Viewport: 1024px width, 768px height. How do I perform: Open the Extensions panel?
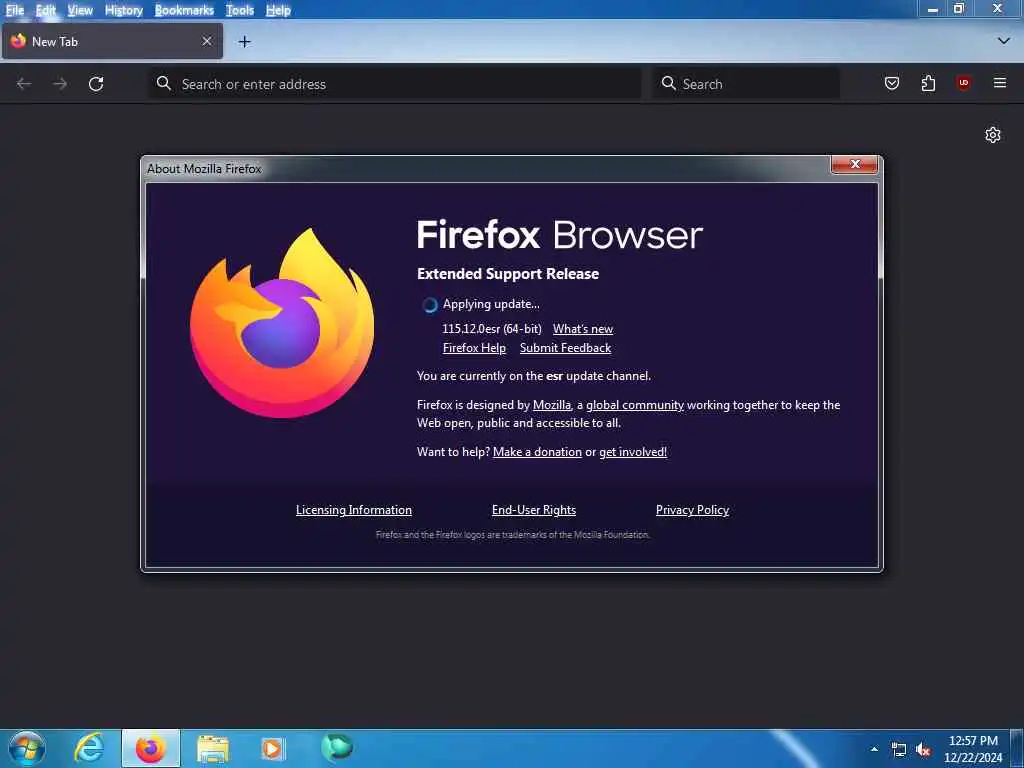(x=928, y=83)
